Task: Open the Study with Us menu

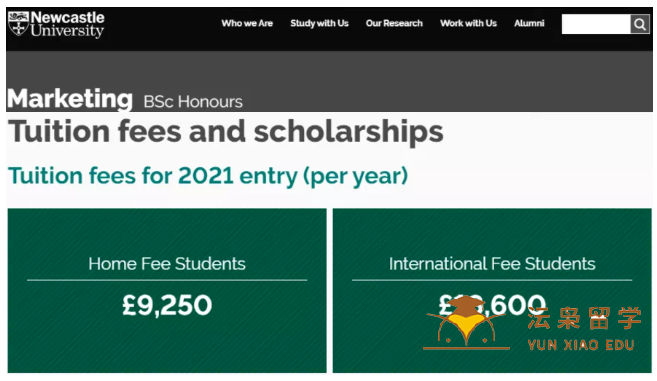Action: coord(319,23)
